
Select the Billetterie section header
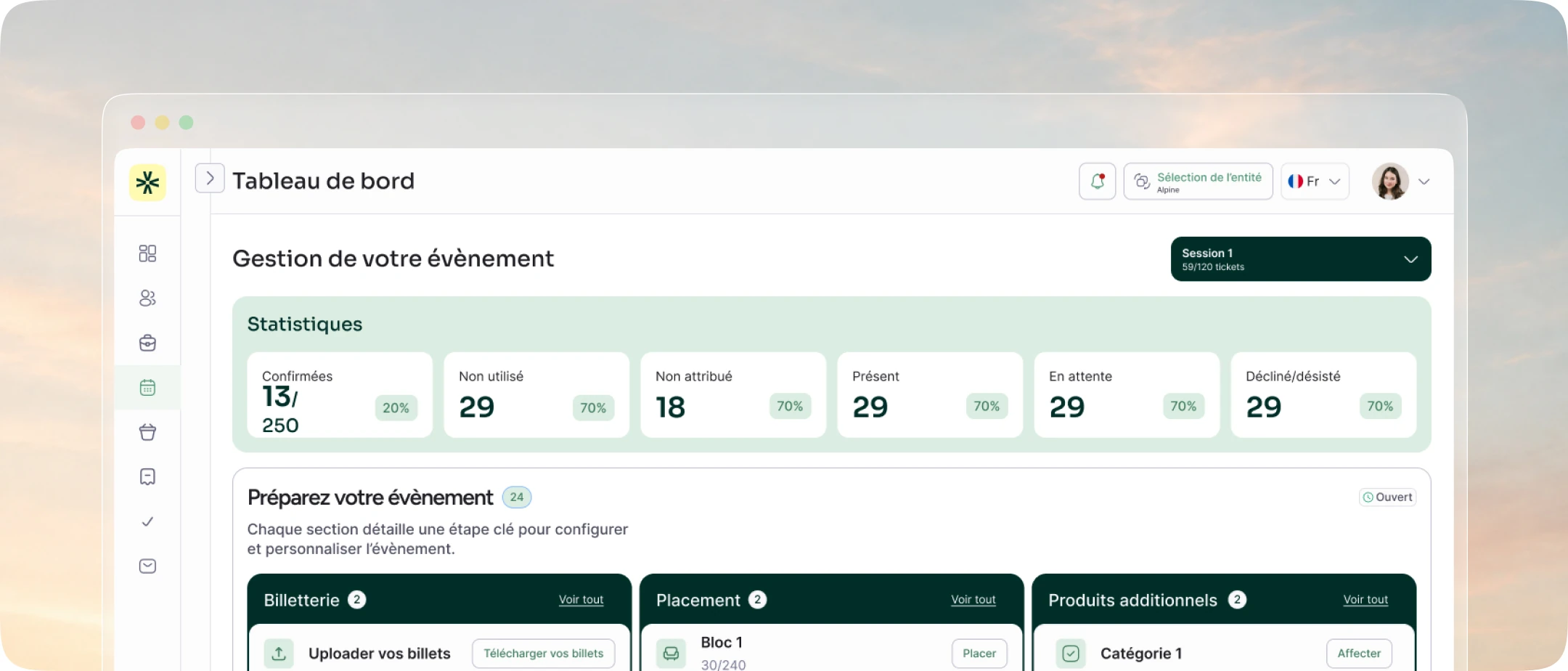click(x=439, y=600)
